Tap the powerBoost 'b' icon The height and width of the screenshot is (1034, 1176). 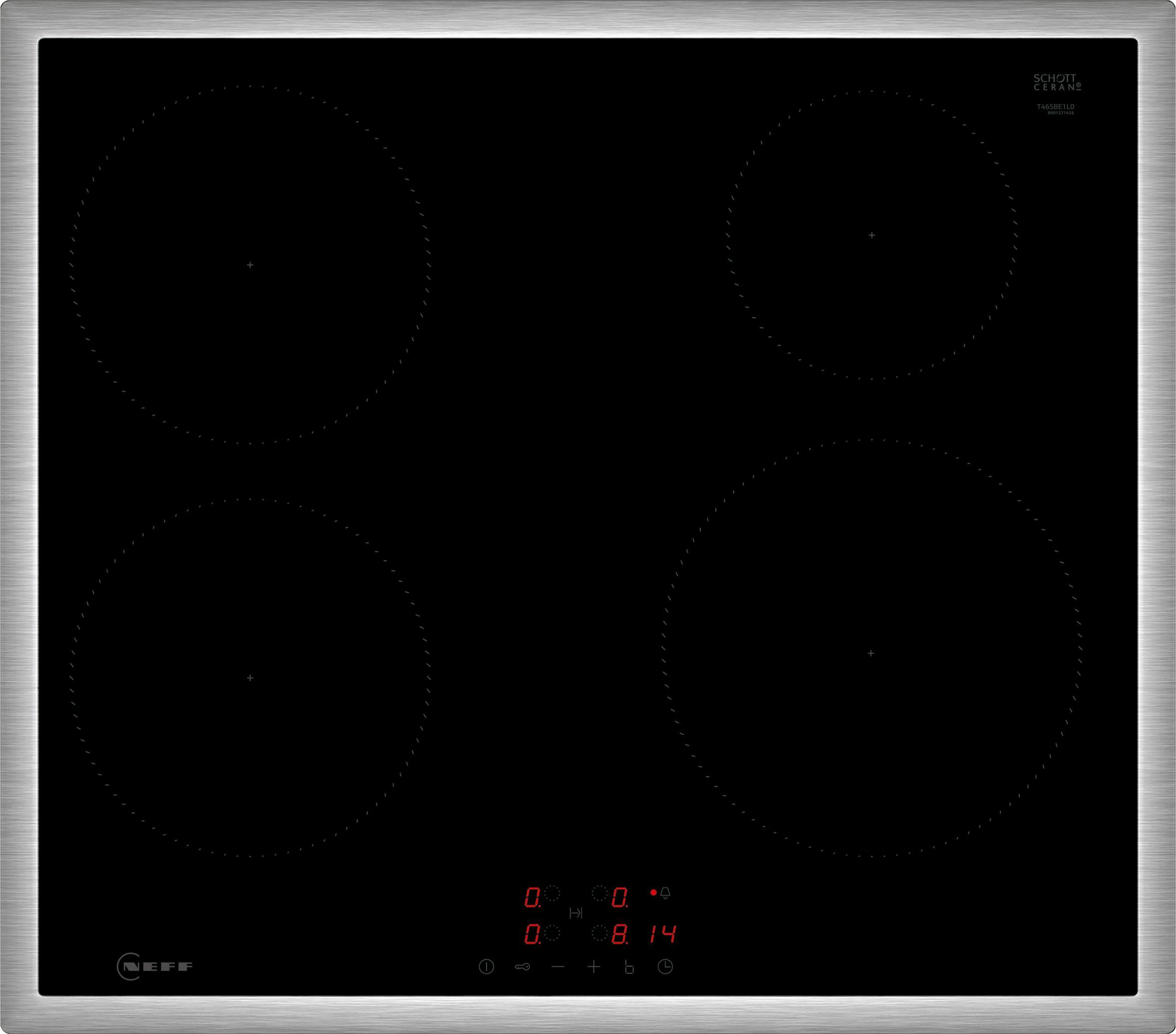click(629, 967)
